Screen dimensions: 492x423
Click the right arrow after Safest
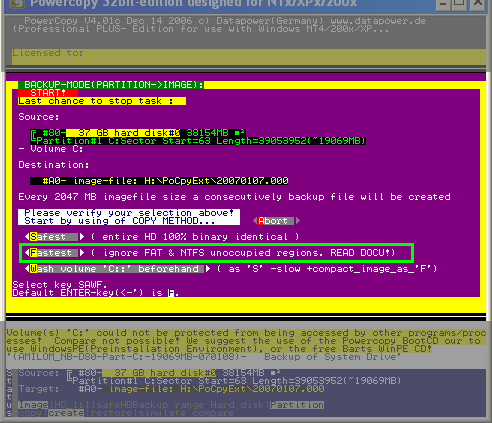click(82, 237)
